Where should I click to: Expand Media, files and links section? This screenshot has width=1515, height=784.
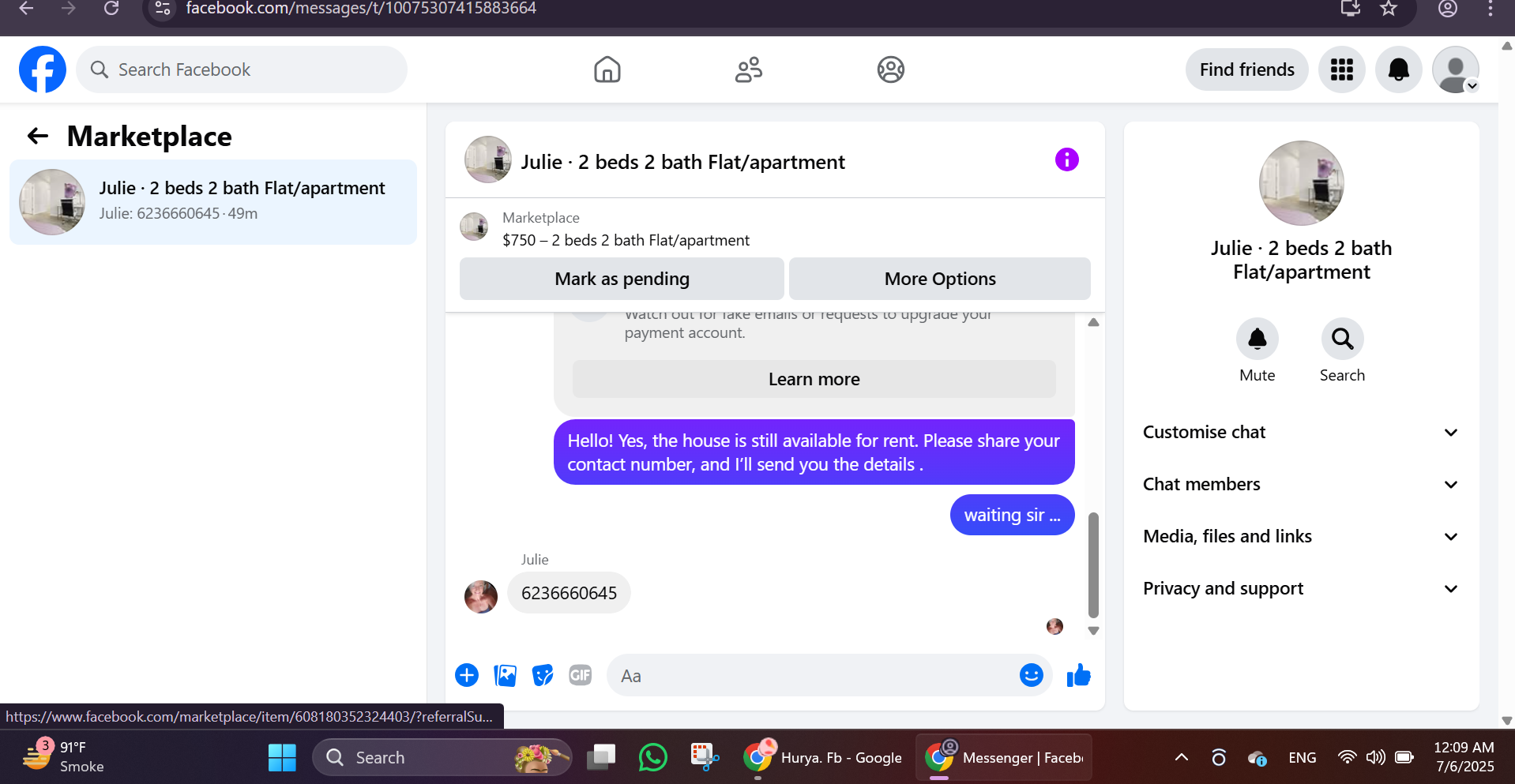coord(1301,536)
